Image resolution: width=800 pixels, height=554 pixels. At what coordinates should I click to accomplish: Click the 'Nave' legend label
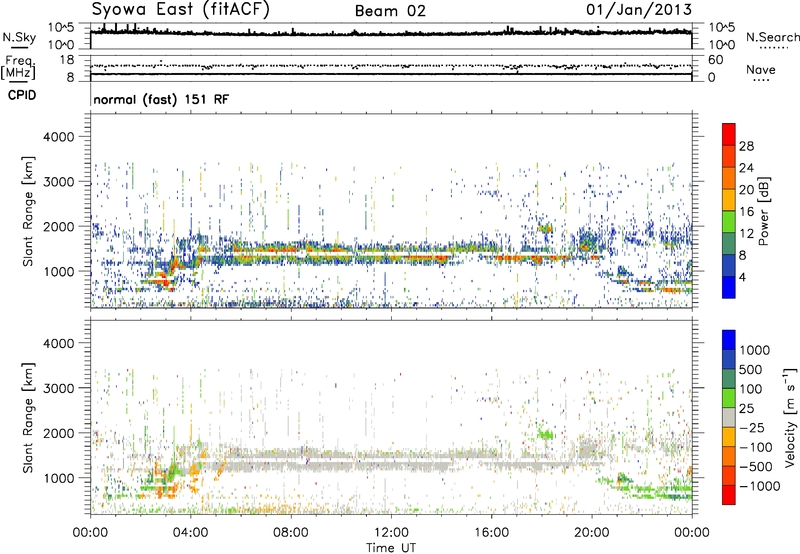point(761,69)
